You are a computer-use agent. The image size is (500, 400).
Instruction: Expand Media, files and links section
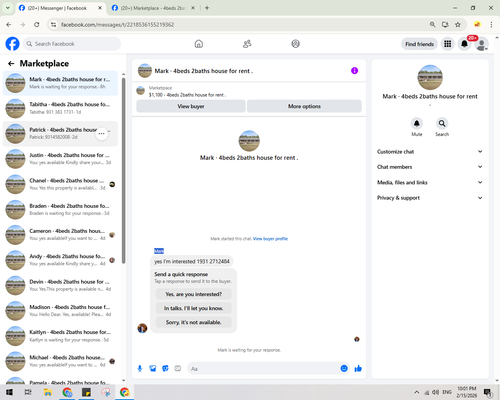430,182
